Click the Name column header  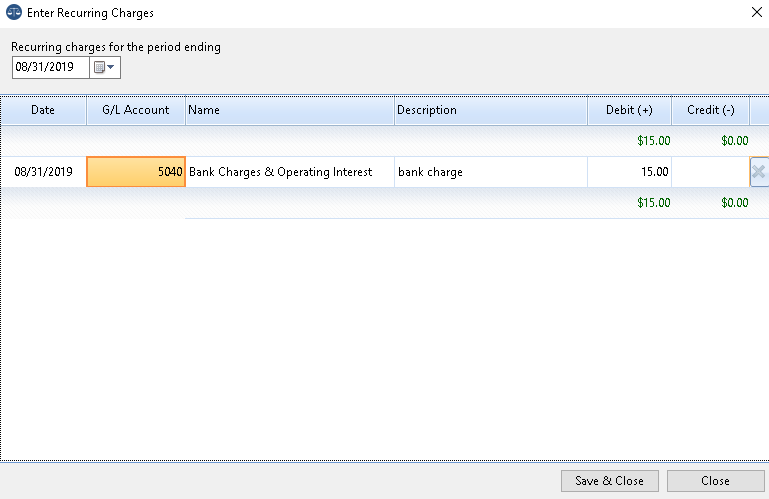(x=290, y=110)
